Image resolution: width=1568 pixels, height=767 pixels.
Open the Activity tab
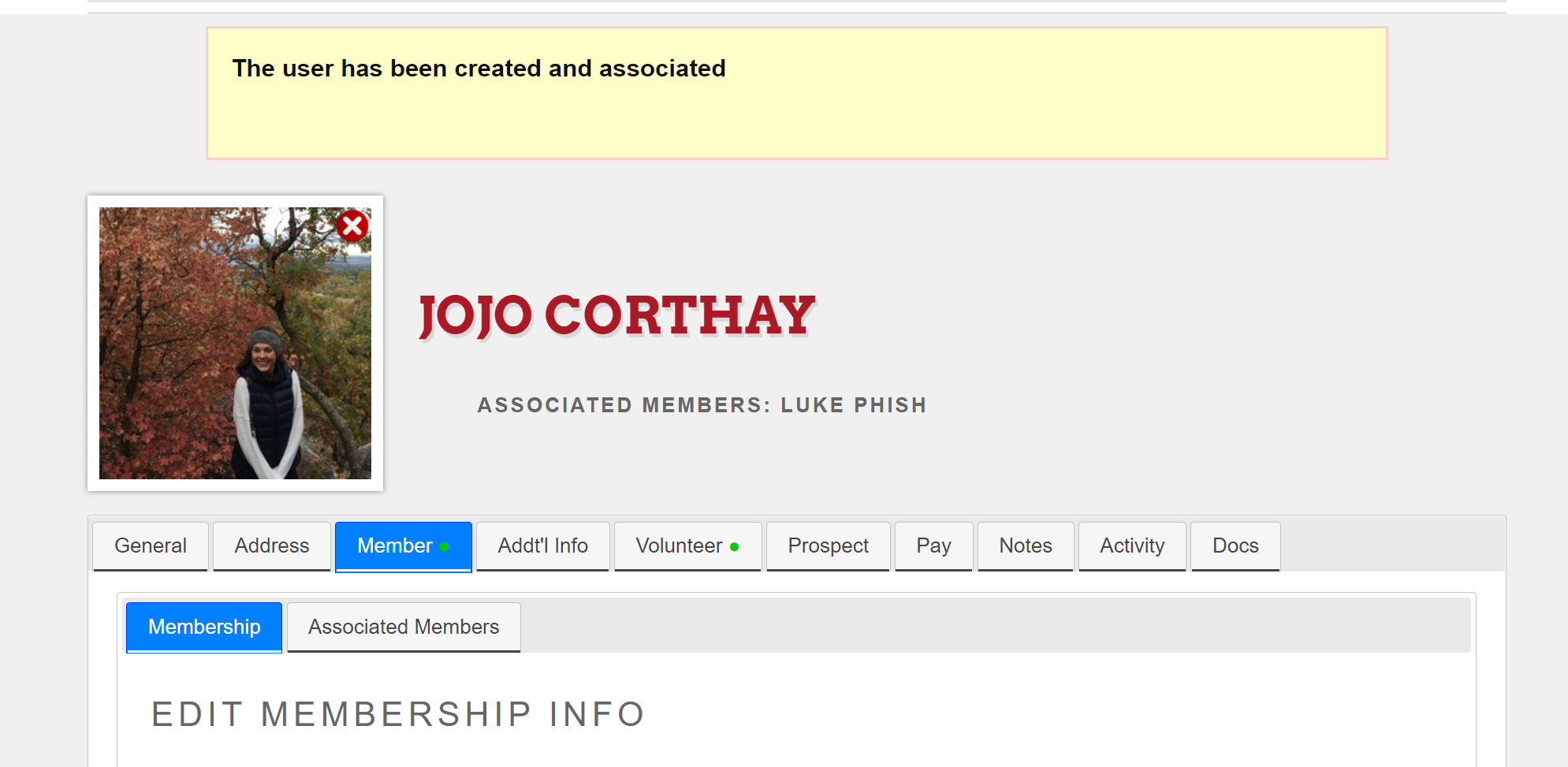click(1132, 546)
